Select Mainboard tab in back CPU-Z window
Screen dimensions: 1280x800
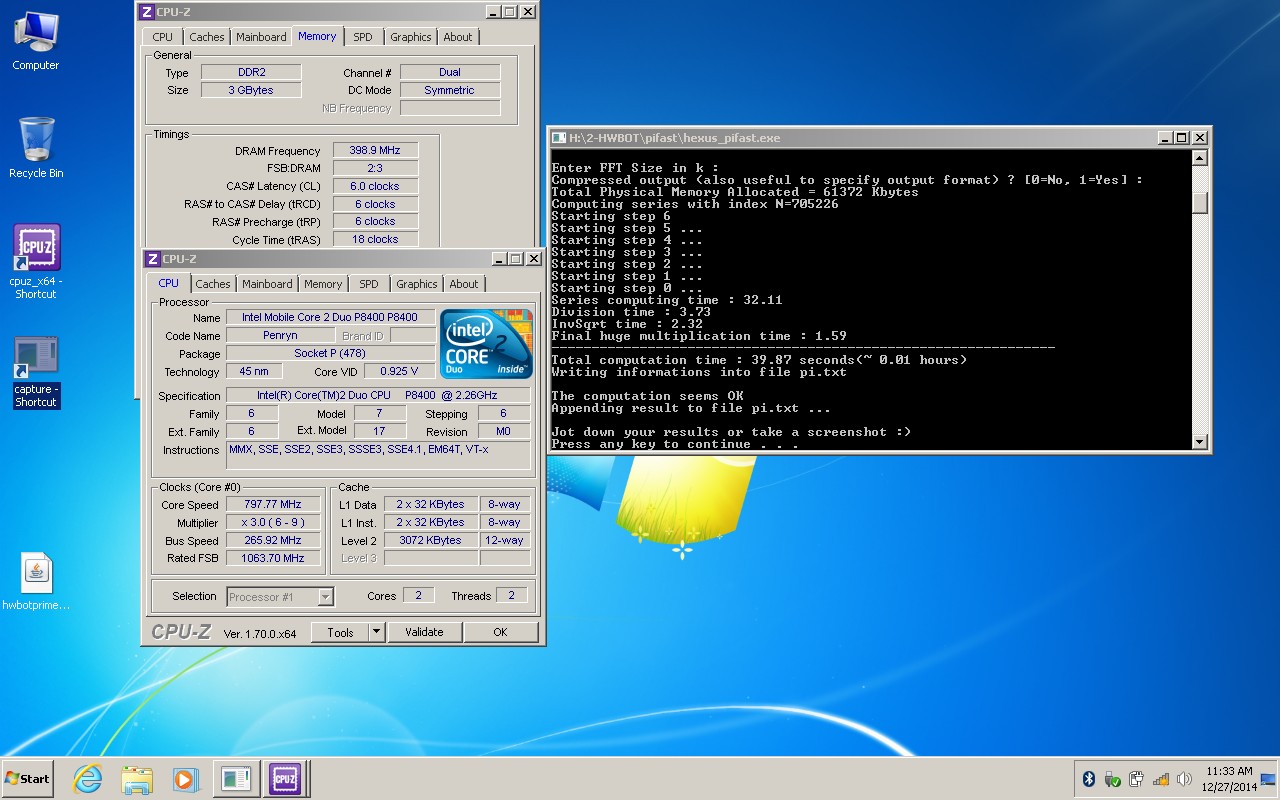pos(261,37)
